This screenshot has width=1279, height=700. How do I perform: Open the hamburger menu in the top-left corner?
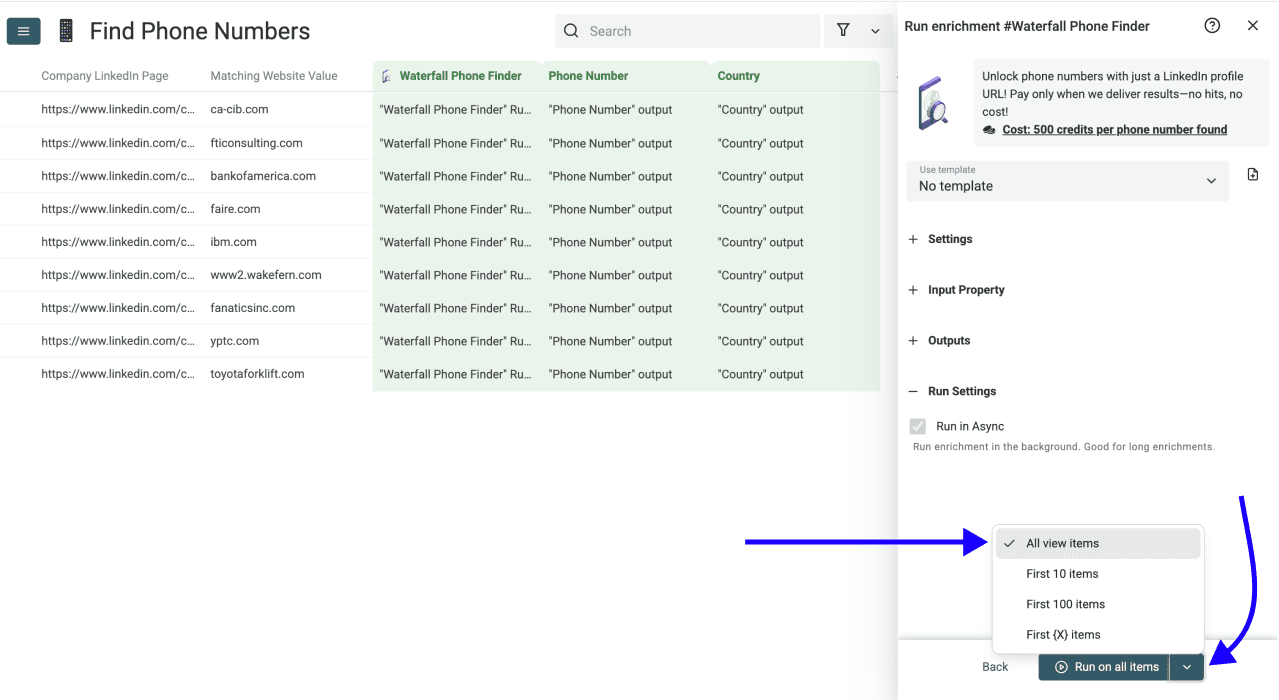coord(23,30)
